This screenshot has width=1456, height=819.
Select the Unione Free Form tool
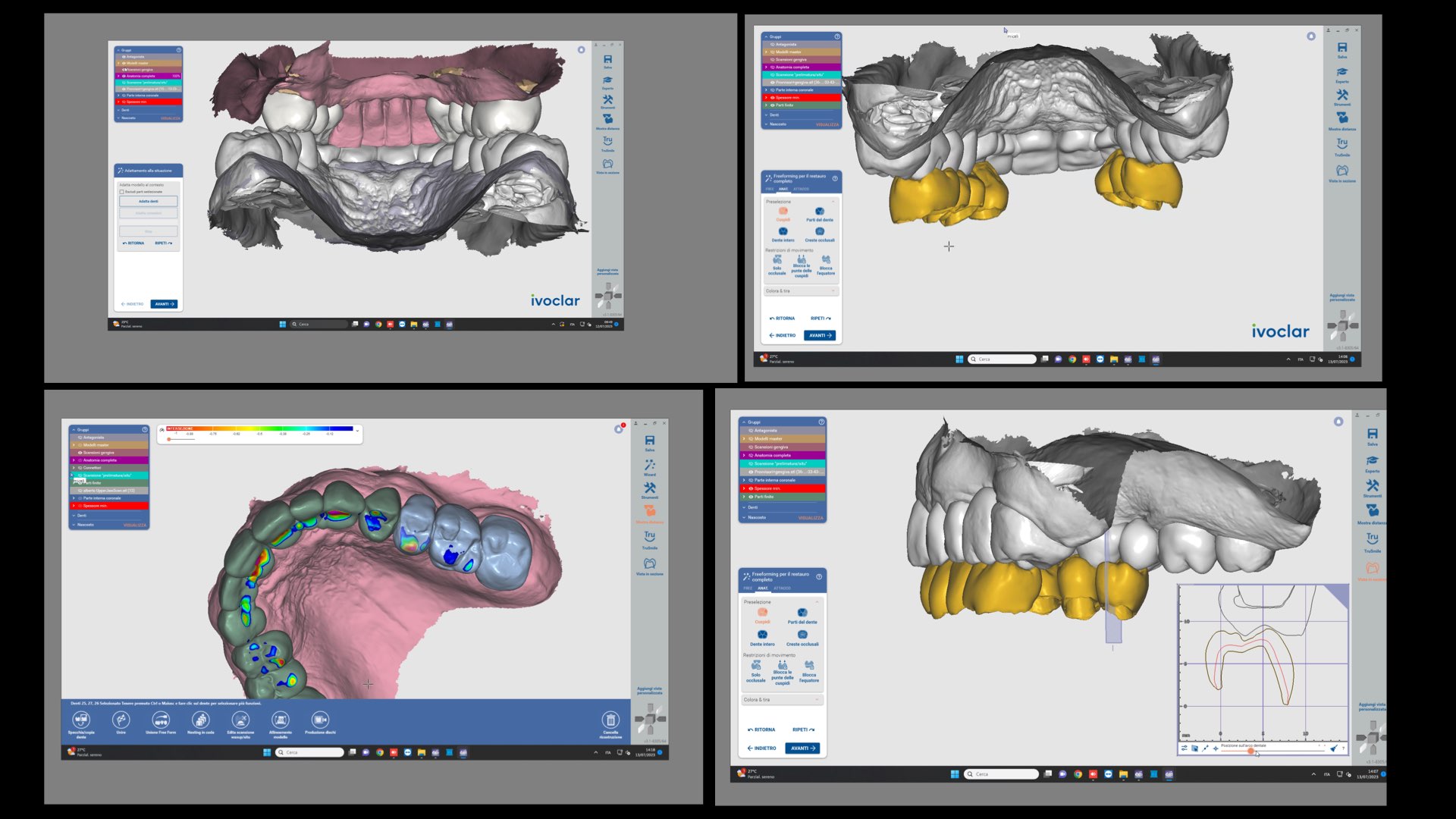click(161, 720)
